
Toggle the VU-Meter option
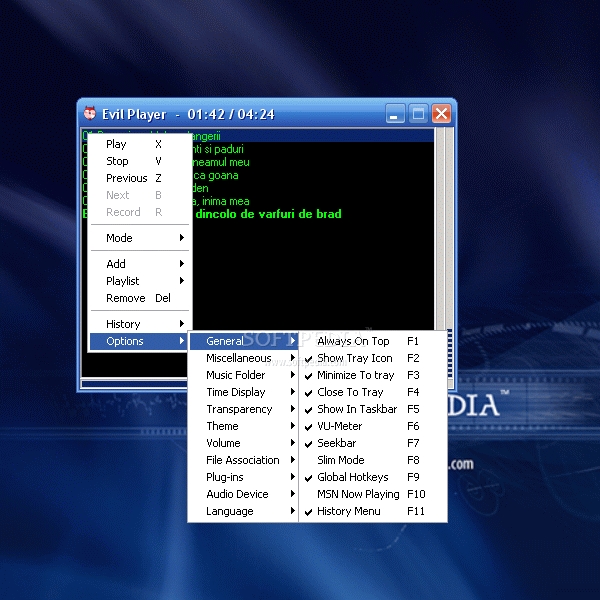(x=373, y=426)
